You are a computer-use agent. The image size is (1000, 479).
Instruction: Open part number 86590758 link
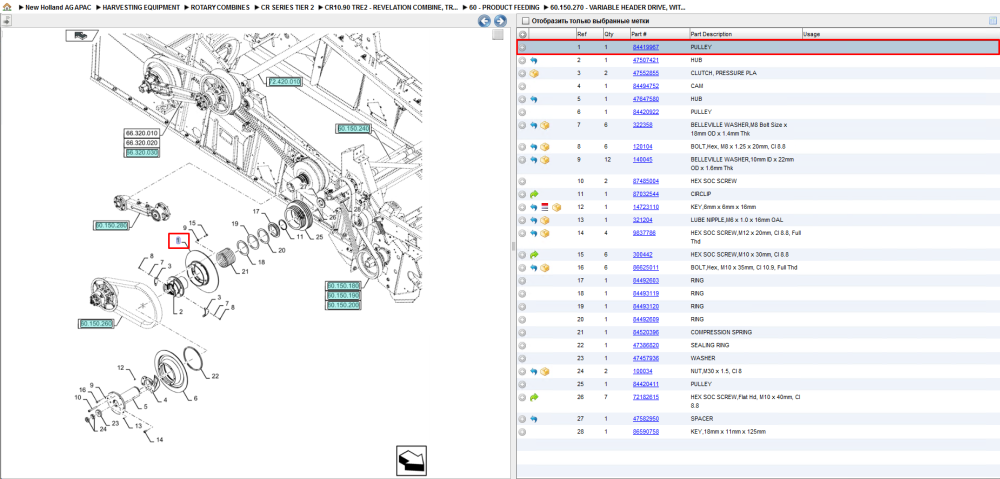[x=645, y=432]
